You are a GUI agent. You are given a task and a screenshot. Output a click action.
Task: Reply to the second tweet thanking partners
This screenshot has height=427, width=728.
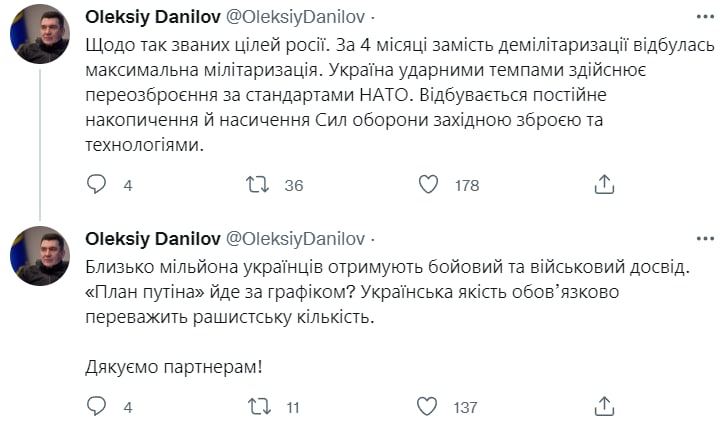[97, 406]
